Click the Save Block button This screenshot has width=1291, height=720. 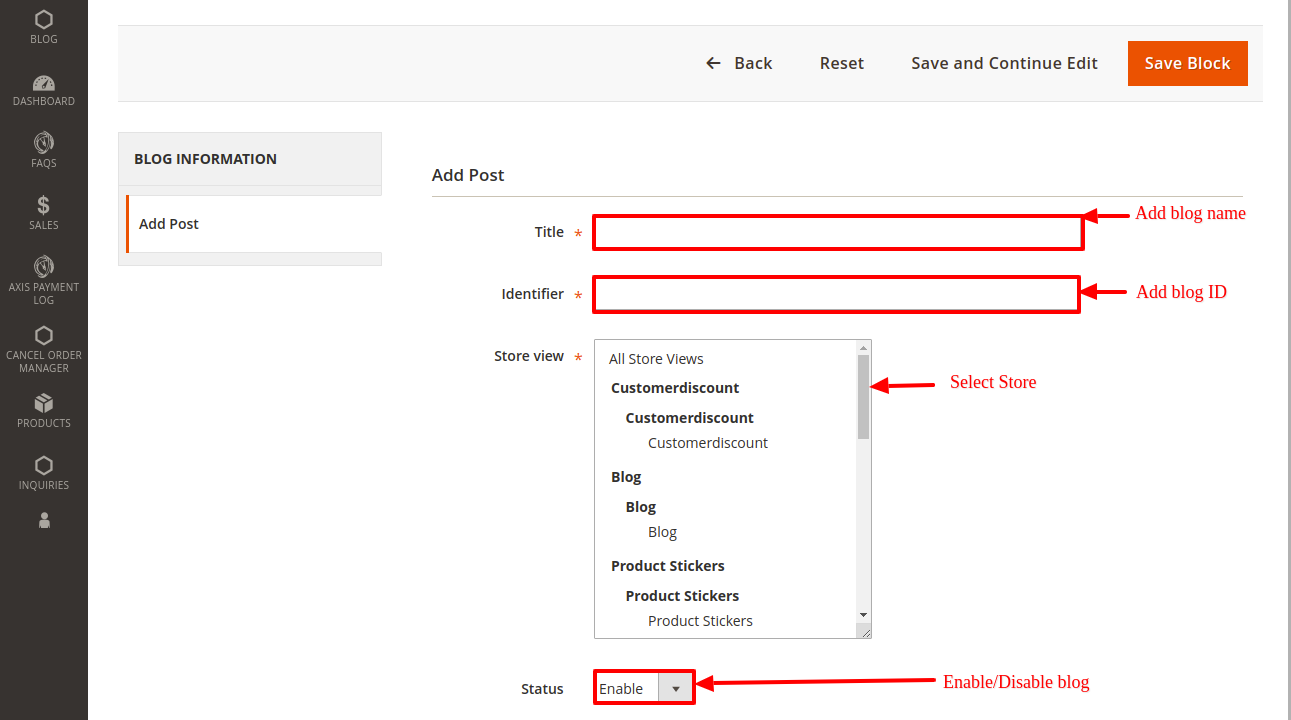coord(1187,63)
